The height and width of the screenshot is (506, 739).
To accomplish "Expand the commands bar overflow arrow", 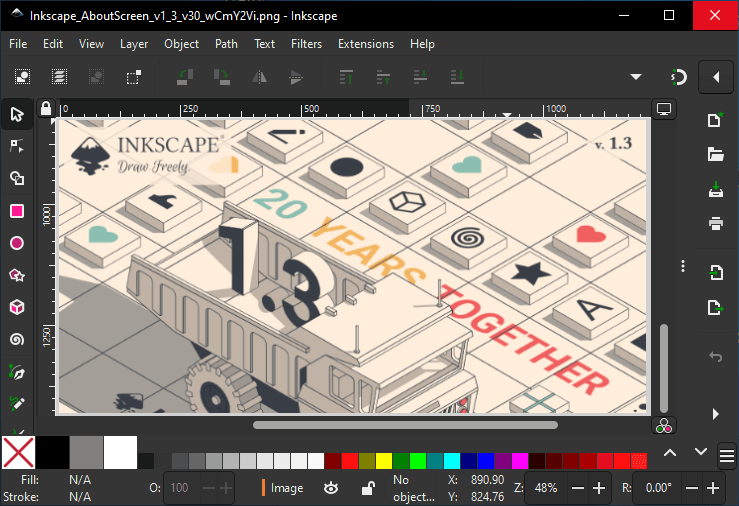I will click(715, 413).
